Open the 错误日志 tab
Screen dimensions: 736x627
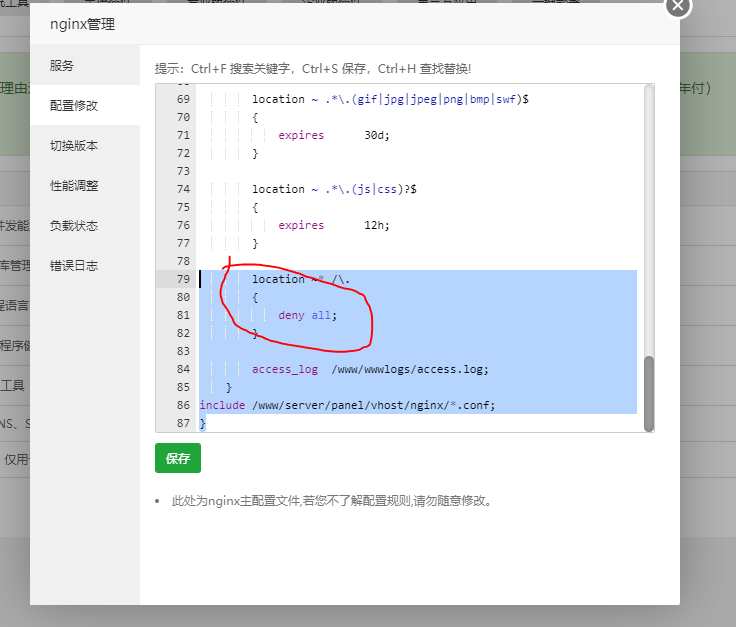coord(85,266)
